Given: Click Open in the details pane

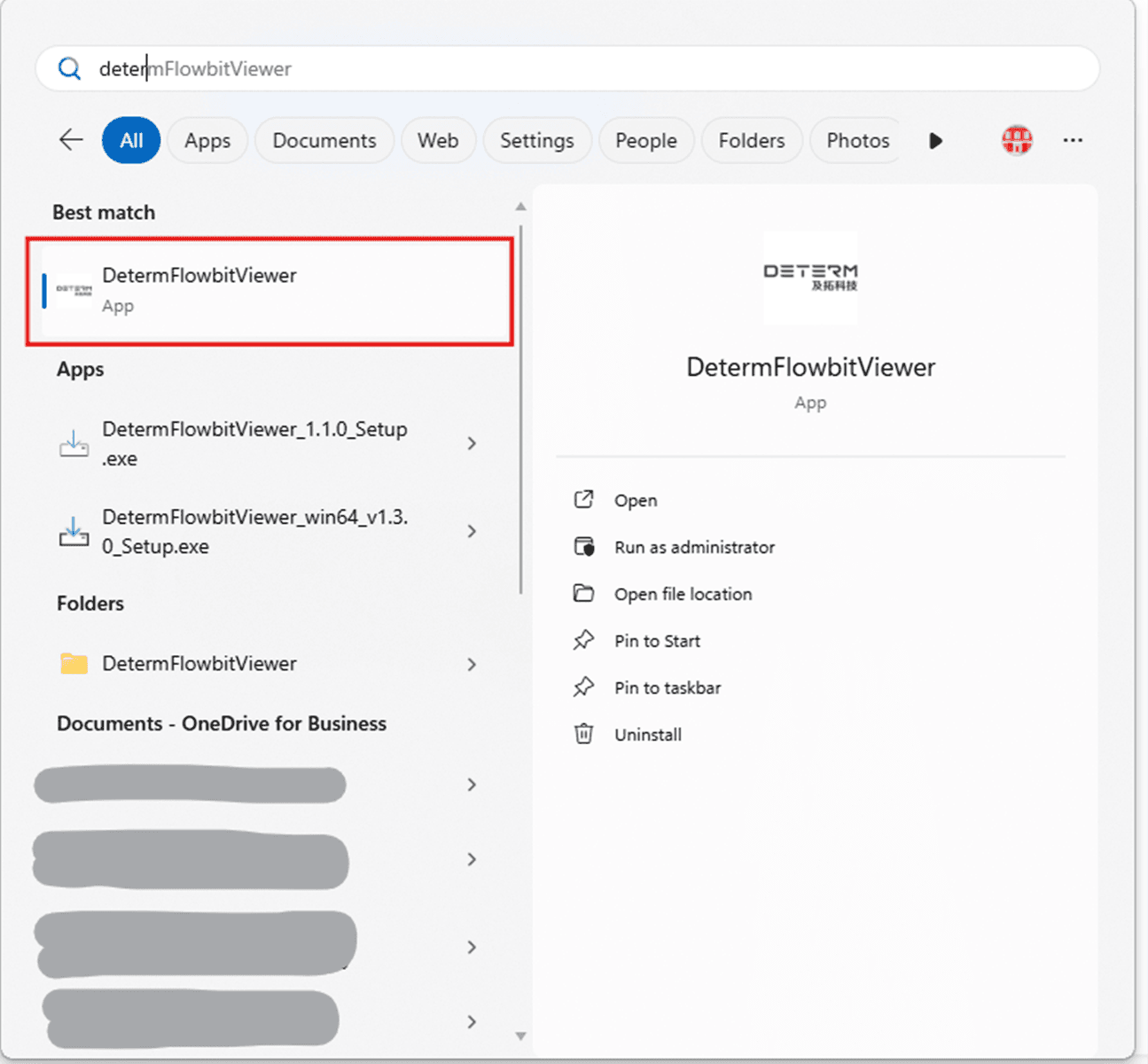Looking at the screenshot, I should pyautogui.click(x=636, y=500).
